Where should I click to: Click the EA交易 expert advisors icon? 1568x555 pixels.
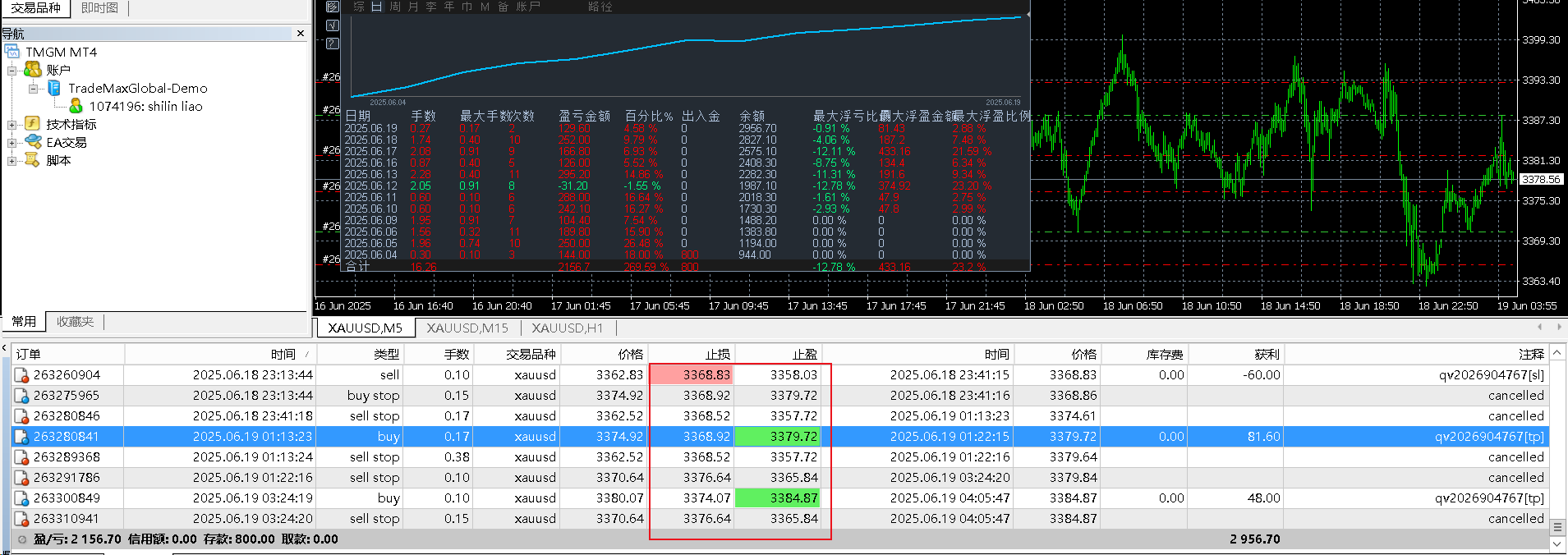pyautogui.click(x=33, y=142)
